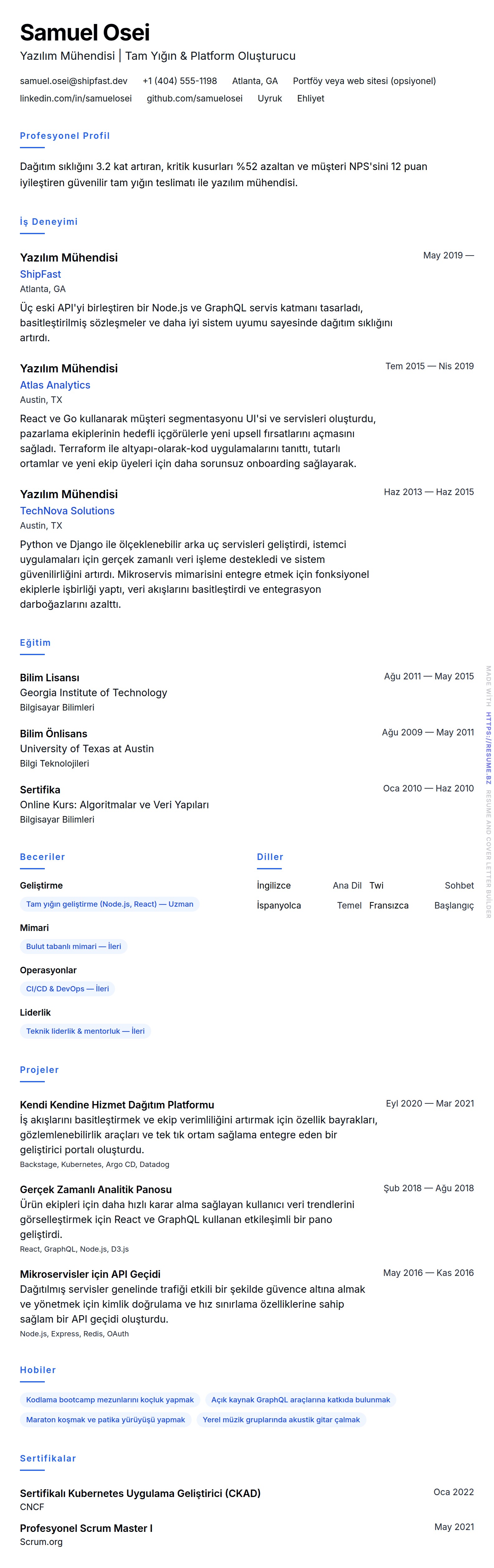Open the github.com/samuelosei link
The width and height of the screenshot is (494, 1568).
tap(194, 99)
